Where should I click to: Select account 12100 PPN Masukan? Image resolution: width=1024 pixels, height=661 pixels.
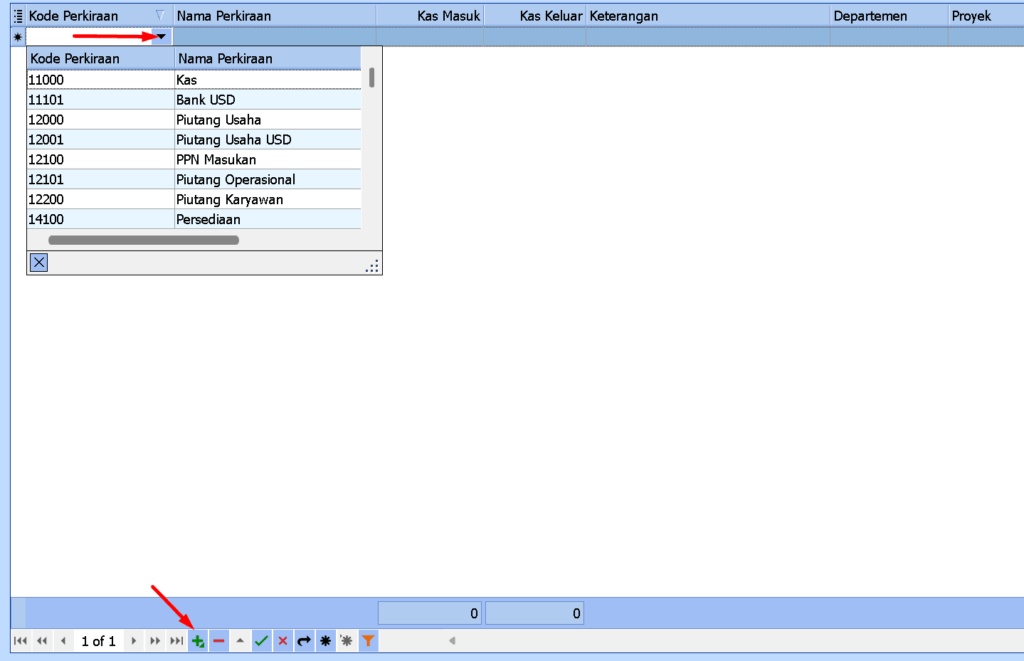click(194, 159)
